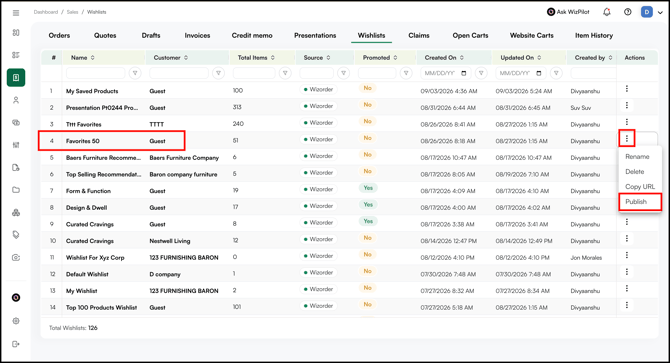This screenshot has width=670, height=363.
Task: Click the WizPilot circle icon in sidebar
Action: click(x=16, y=298)
